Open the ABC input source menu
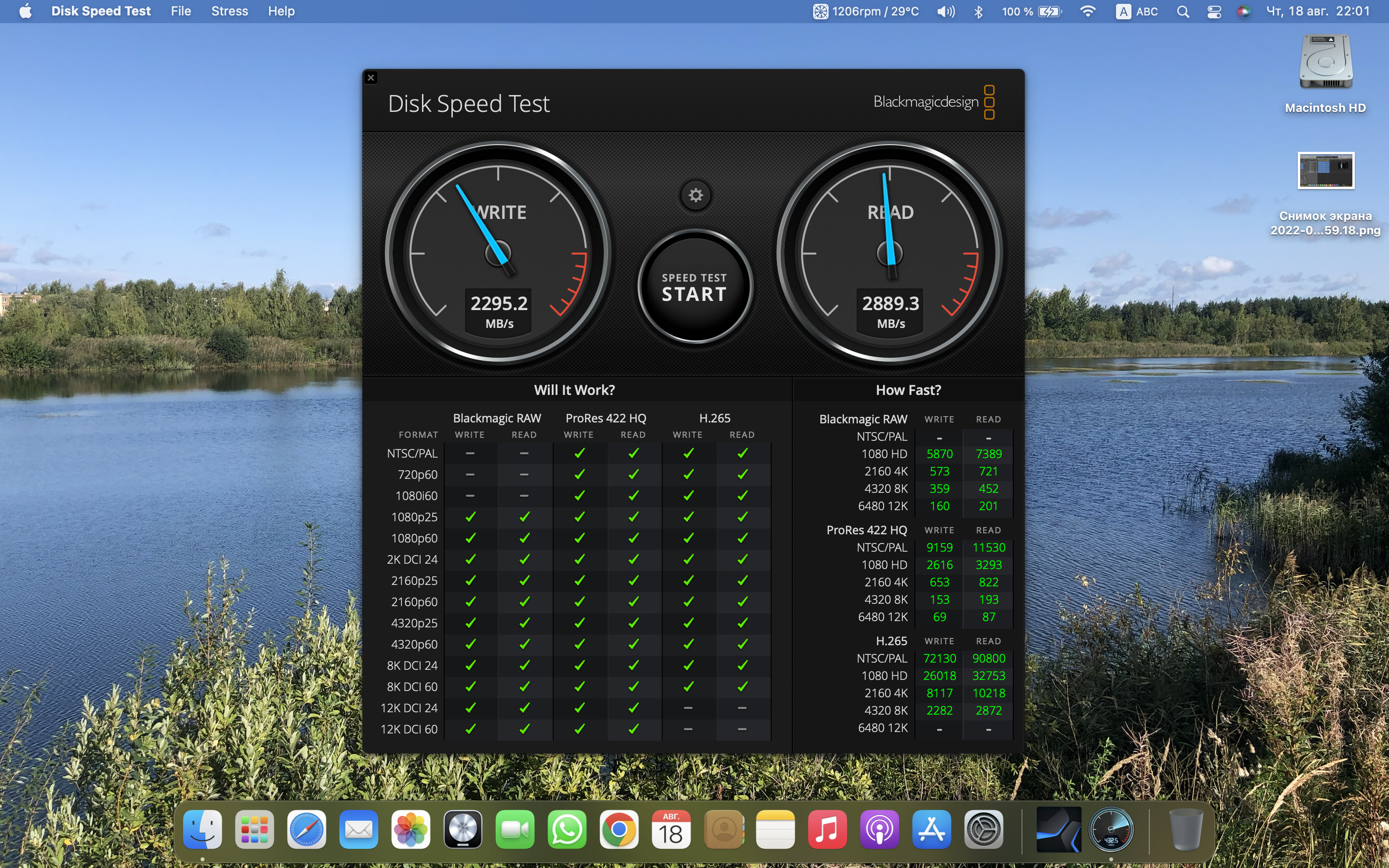The image size is (1389, 868). coord(1136,11)
